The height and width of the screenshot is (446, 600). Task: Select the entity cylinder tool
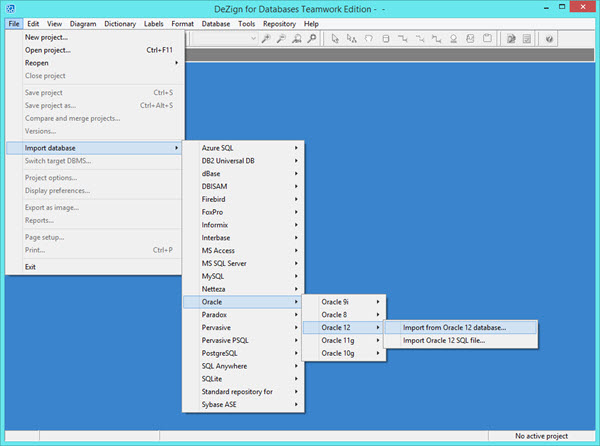pos(386,39)
